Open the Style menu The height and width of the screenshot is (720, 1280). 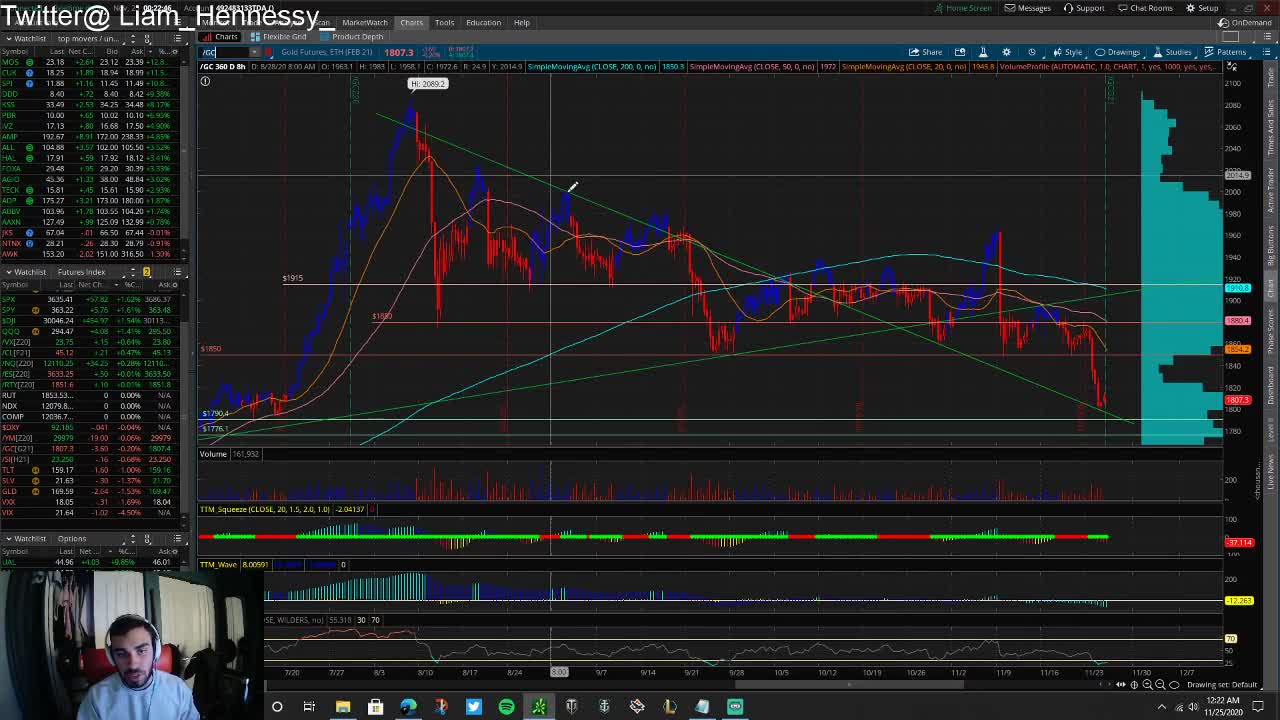pos(1068,52)
